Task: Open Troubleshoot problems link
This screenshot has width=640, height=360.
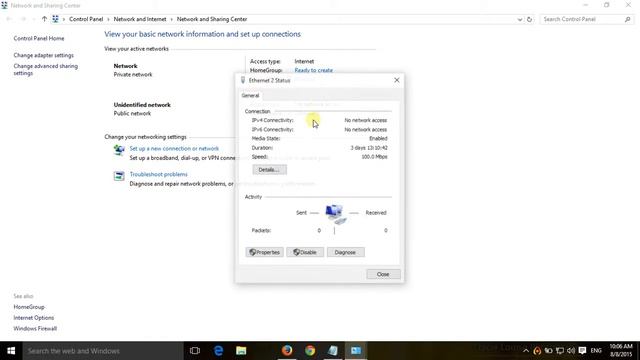Action: click(158, 174)
